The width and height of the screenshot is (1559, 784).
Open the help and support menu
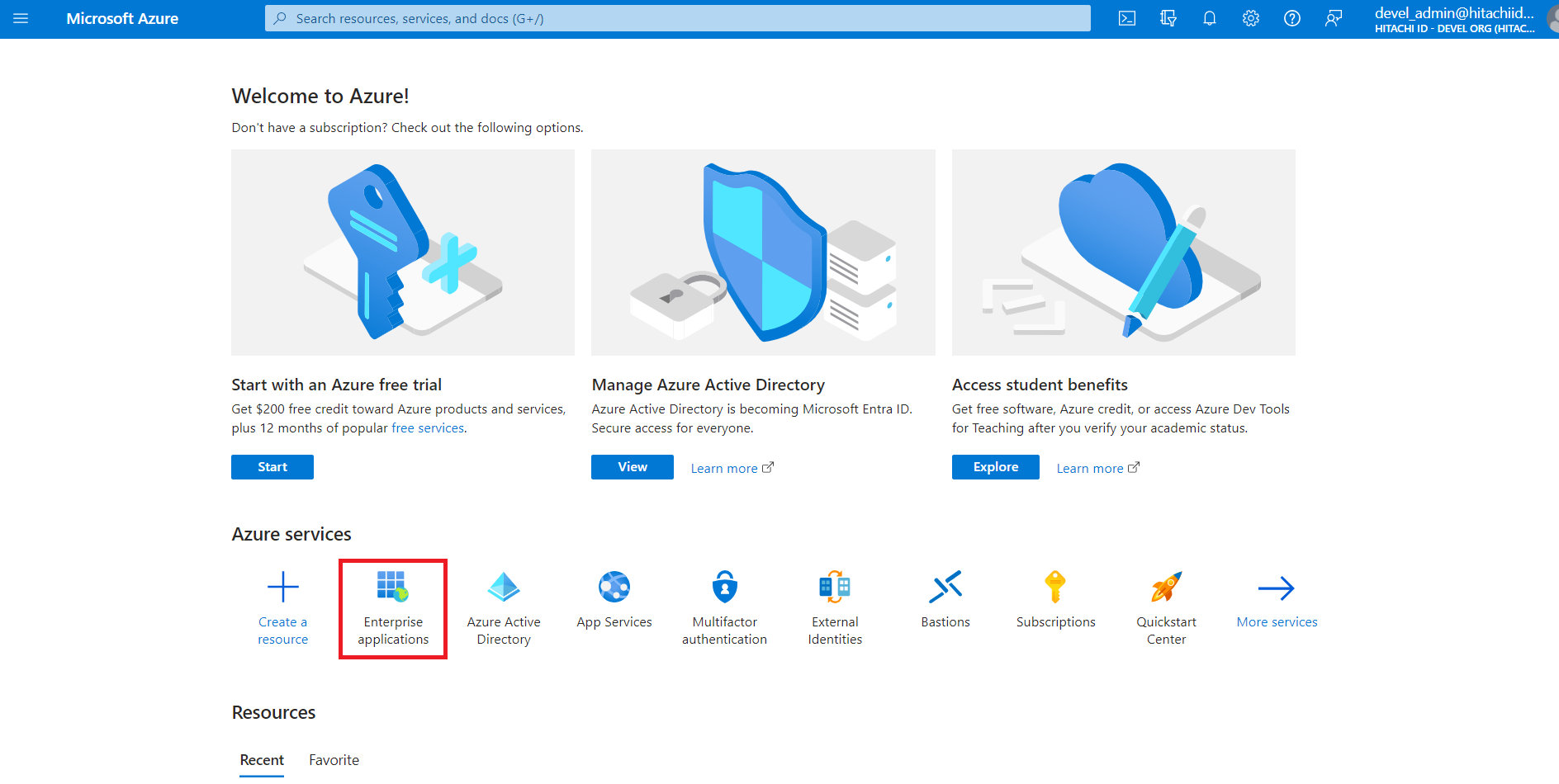(1291, 18)
